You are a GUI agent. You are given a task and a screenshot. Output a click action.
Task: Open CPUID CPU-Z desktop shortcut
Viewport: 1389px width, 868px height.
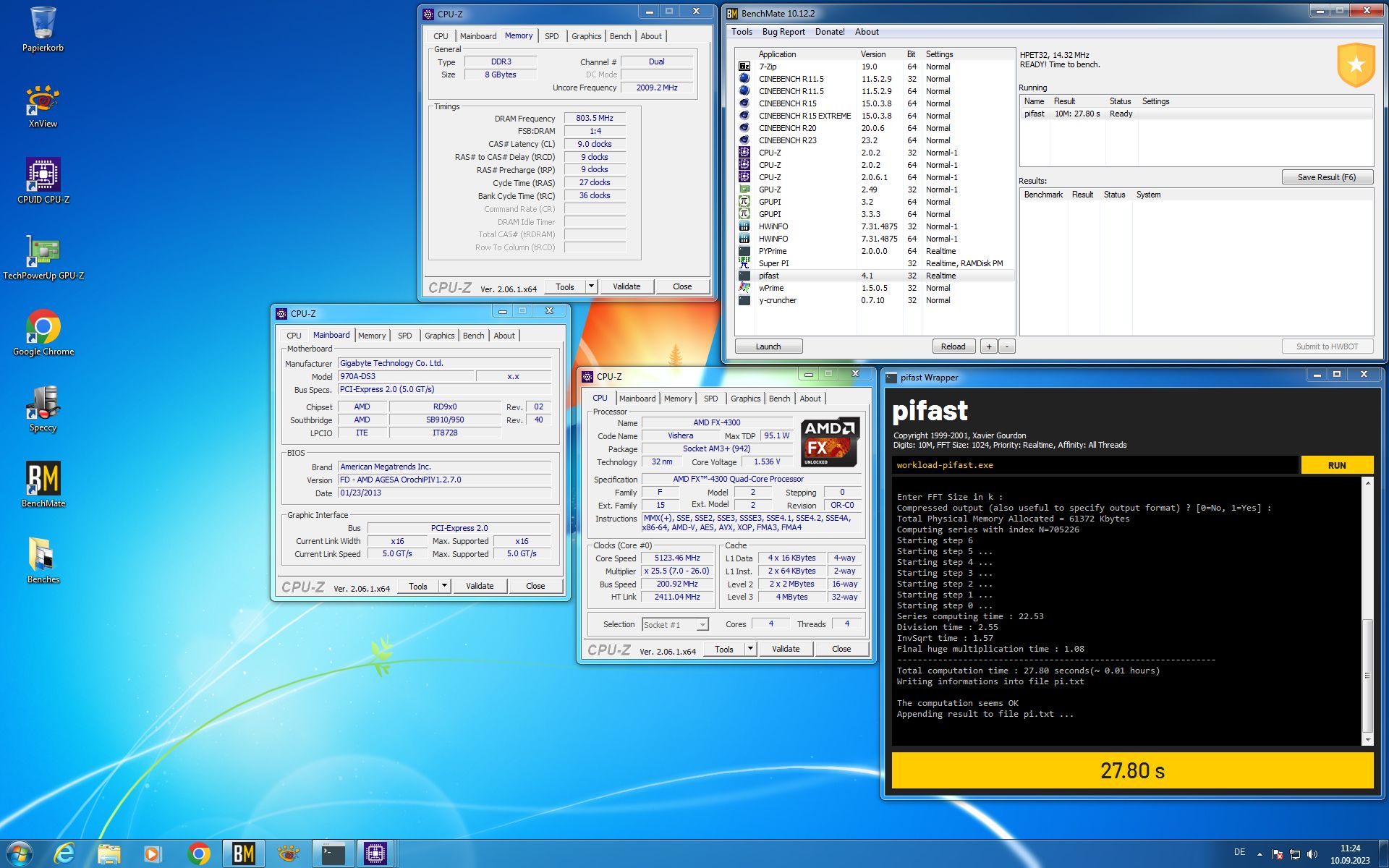coord(43,182)
